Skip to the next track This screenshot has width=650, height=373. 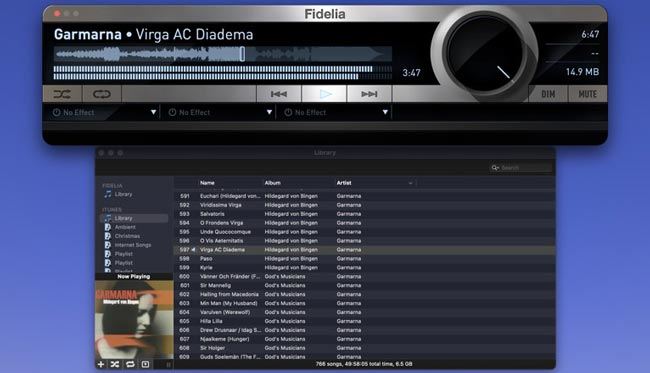click(369, 94)
